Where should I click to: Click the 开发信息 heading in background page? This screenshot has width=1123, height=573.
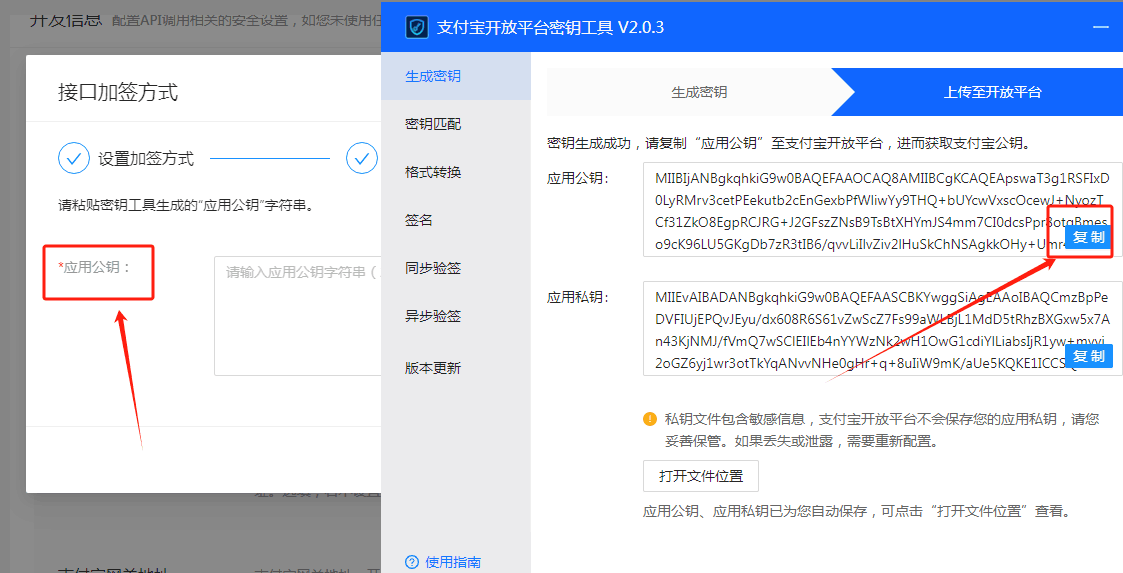[66, 20]
